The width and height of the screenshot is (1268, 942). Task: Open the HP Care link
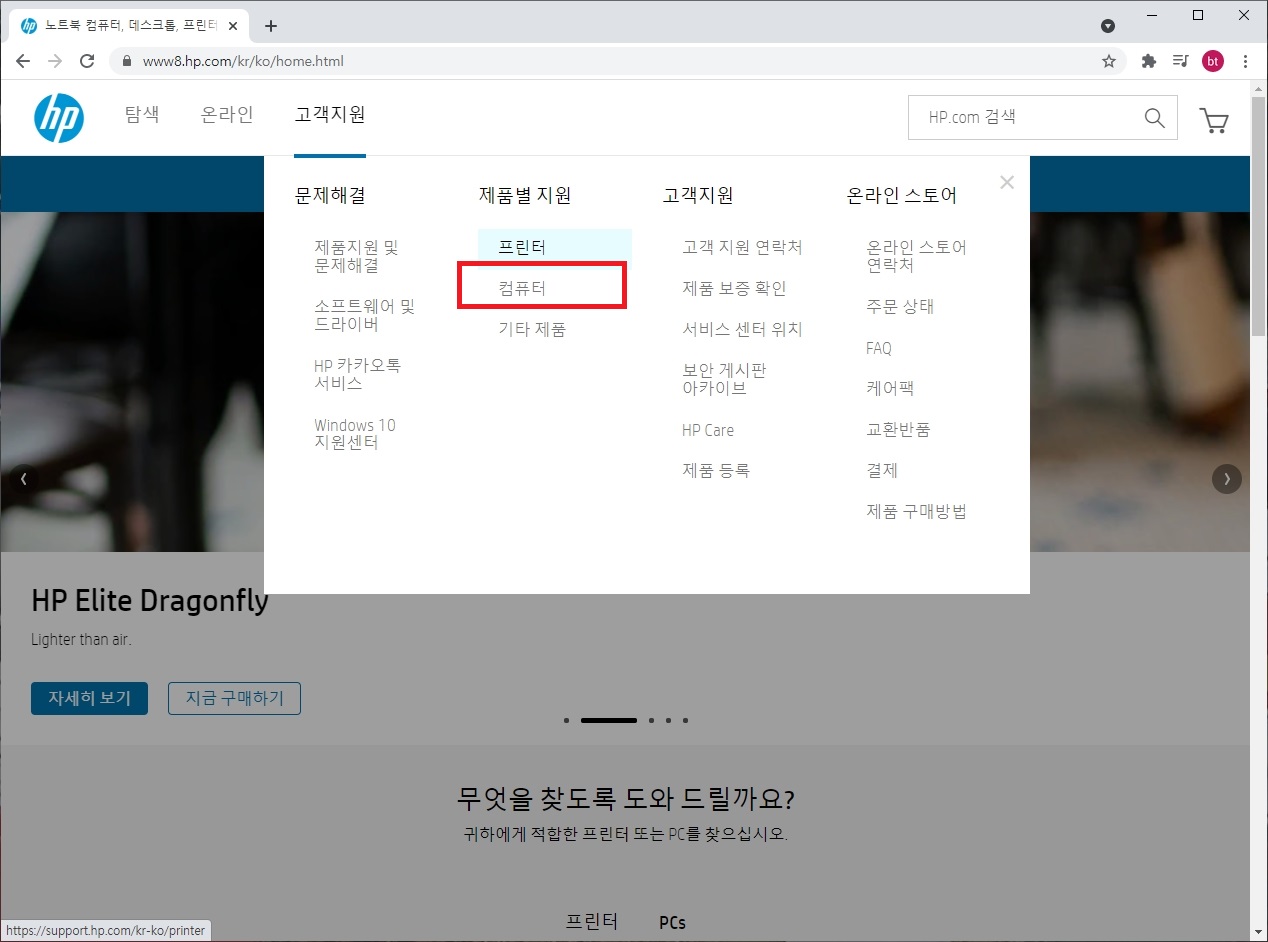click(x=708, y=430)
